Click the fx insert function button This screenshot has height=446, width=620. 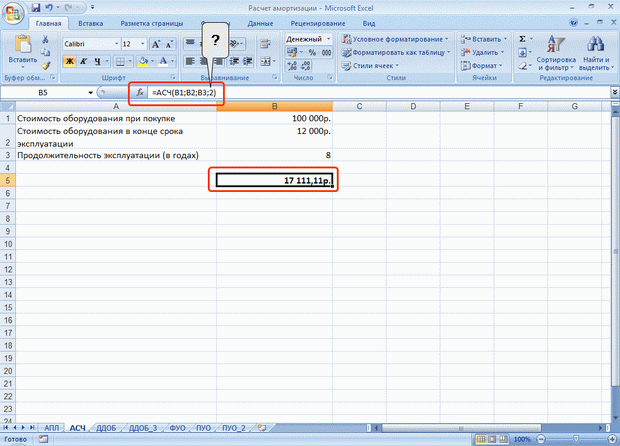click(x=140, y=93)
